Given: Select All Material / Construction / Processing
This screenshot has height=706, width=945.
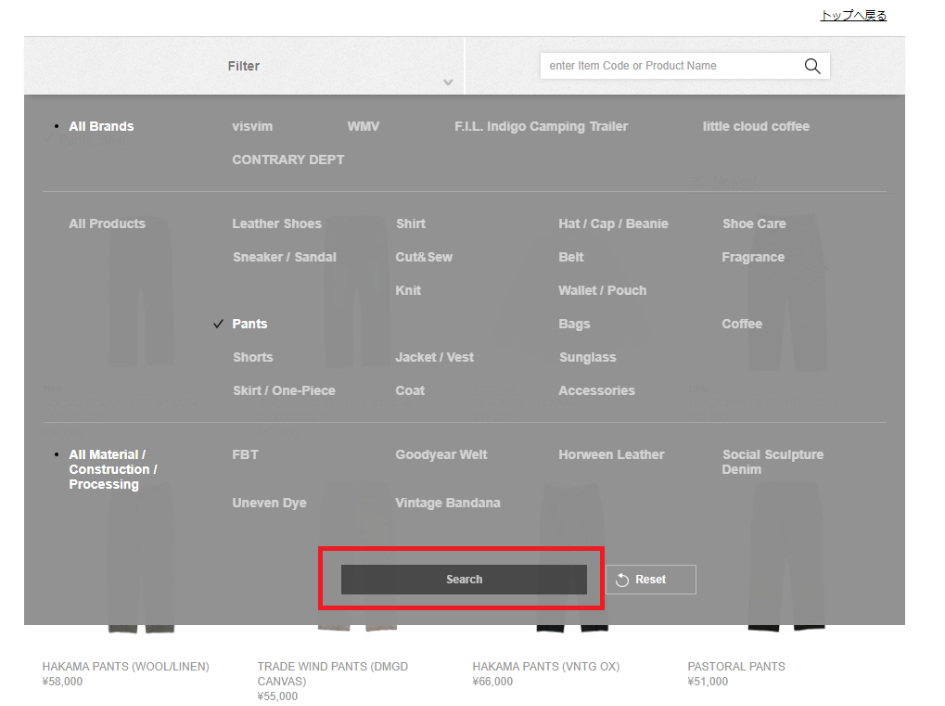Looking at the screenshot, I should click(x=113, y=470).
